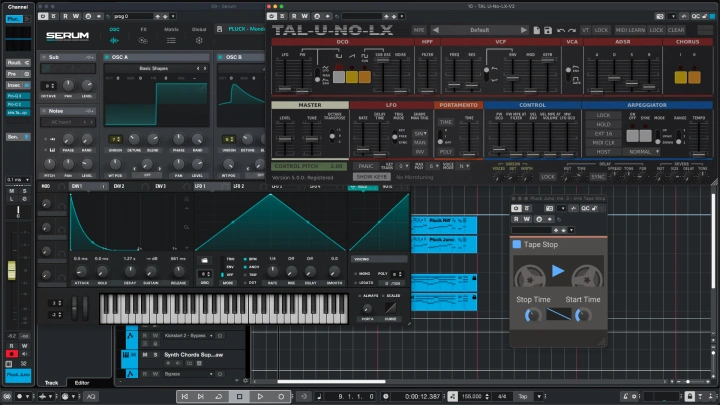The image size is (720, 405).
Task: Enable Serum's Sub oscillator
Action: coord(44,57)
